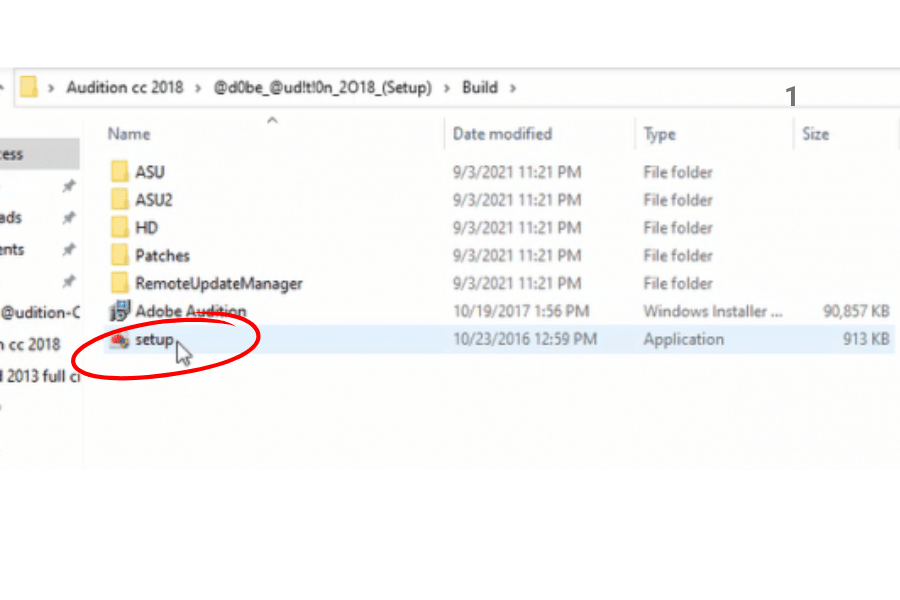
Task: Sort by the Type column header
Action: 659,134
